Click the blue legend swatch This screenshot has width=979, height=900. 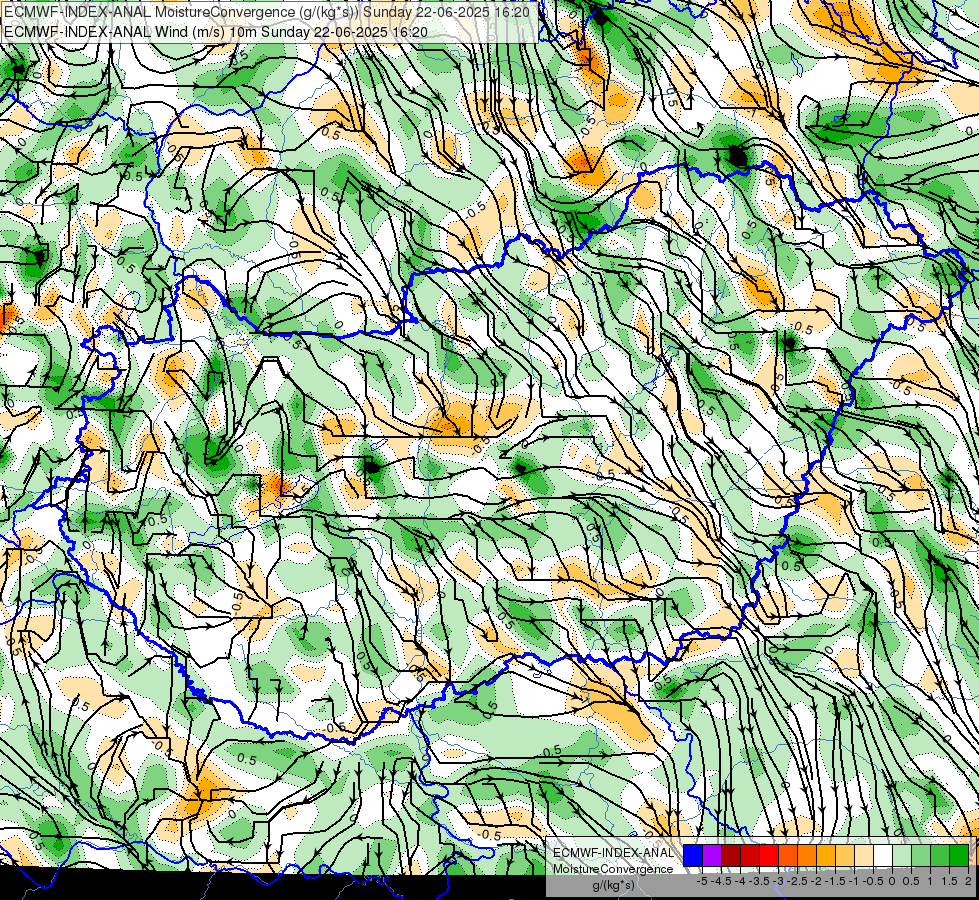[693, 856]
